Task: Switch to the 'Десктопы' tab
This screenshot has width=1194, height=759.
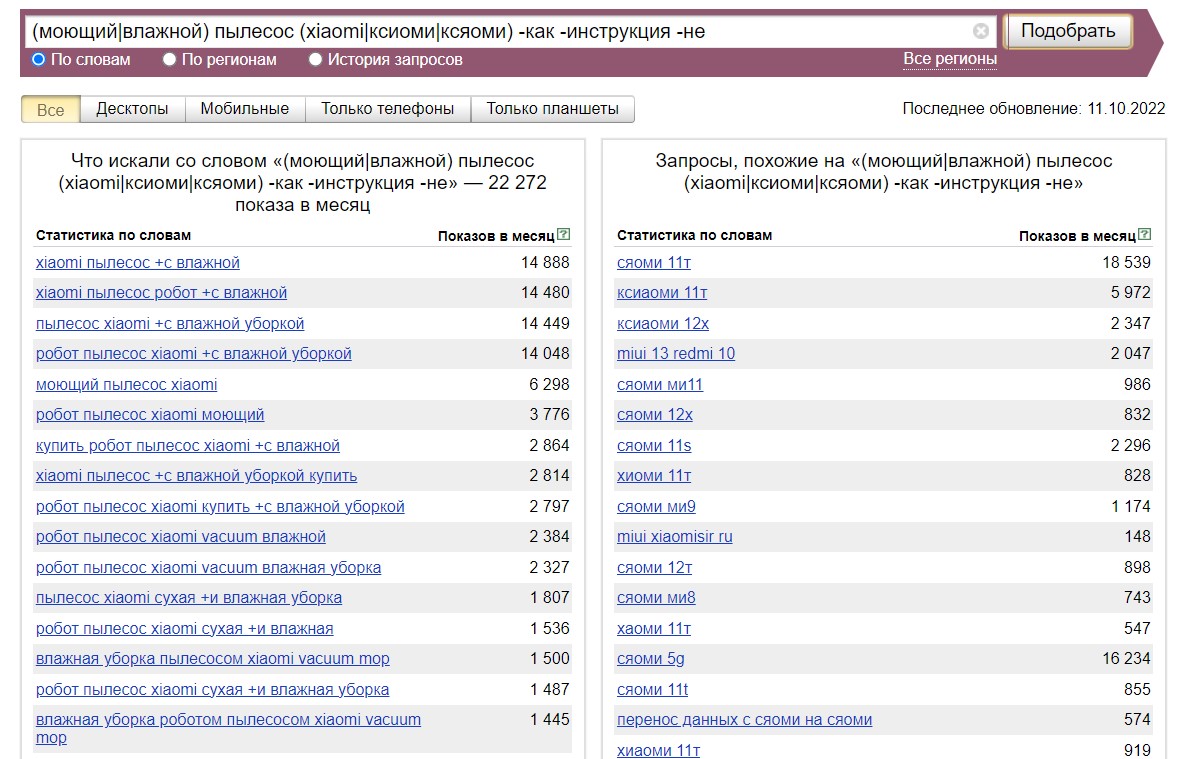Action: [132, 109]
